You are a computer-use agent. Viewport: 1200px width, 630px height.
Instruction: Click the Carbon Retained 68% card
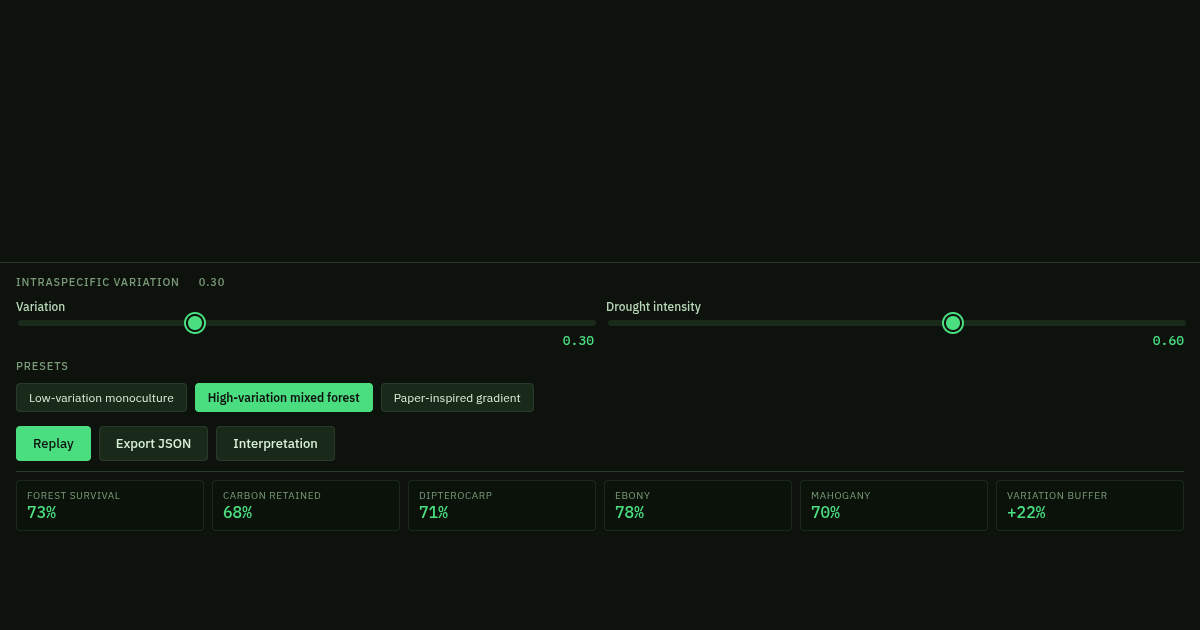306,505
